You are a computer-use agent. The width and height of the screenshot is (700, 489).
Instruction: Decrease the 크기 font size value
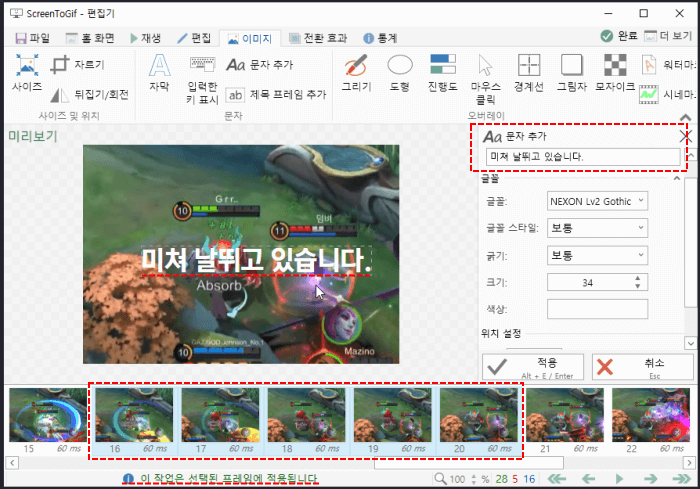[638, 286]
